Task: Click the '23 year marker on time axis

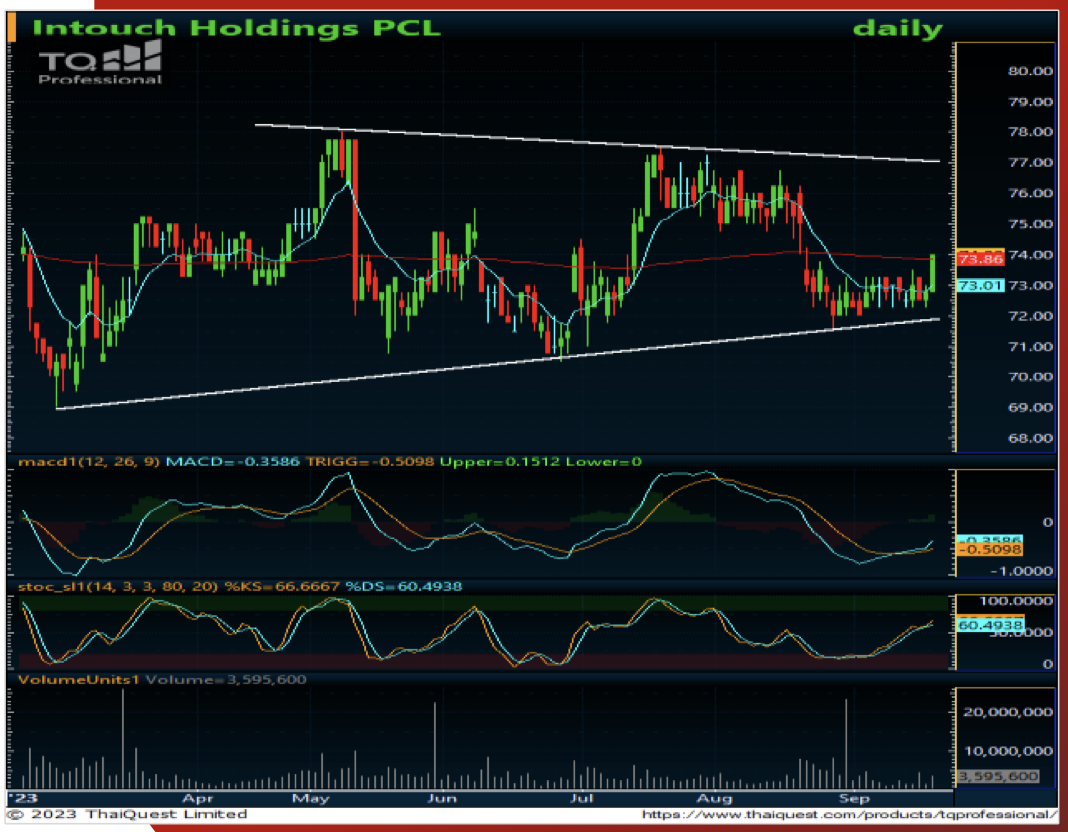Action: pos(23,799)
